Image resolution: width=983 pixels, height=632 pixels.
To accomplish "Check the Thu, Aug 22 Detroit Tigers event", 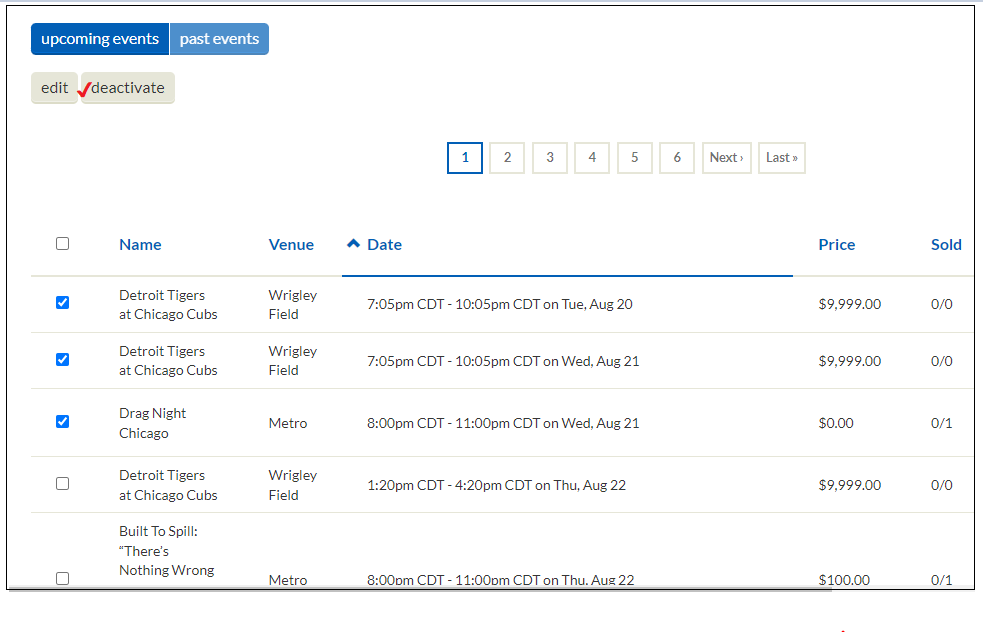I will (62, 483).
